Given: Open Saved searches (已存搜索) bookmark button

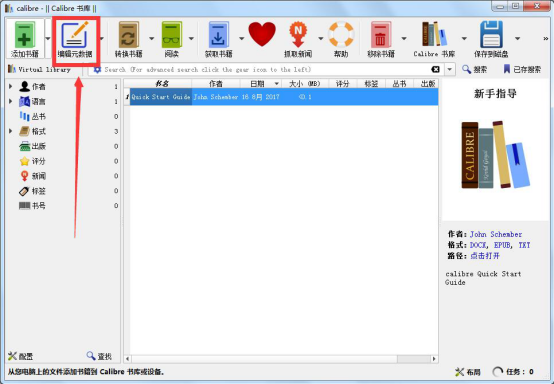Looking at the screenshot, I should point(522,69).
